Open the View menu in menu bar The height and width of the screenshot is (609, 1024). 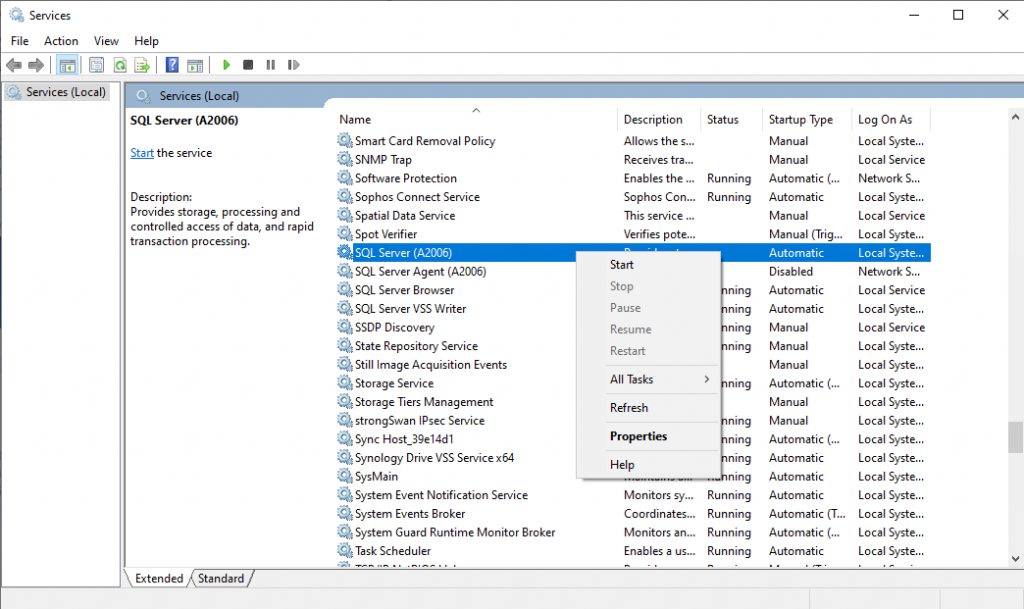tap(106, 41)
